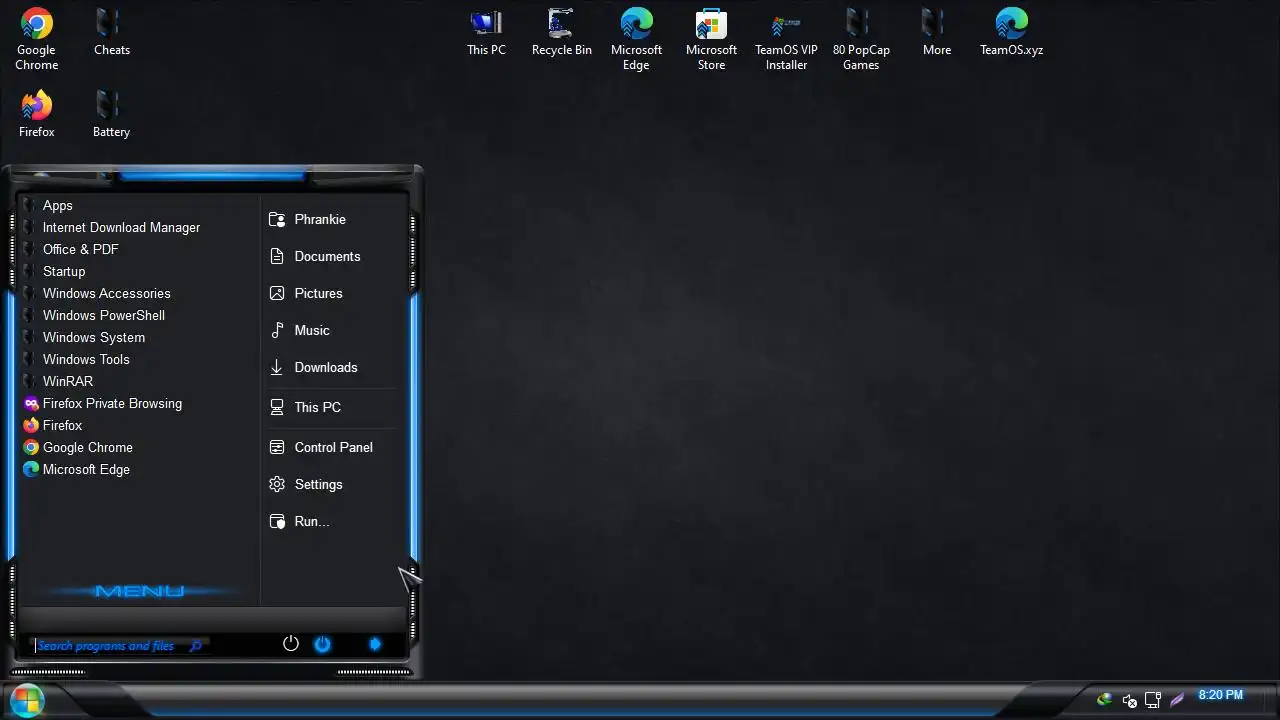Click the 8:20 PM taskbar clock
The width and height of the screenshot is (1280, 720).
tap(1220, 695)
